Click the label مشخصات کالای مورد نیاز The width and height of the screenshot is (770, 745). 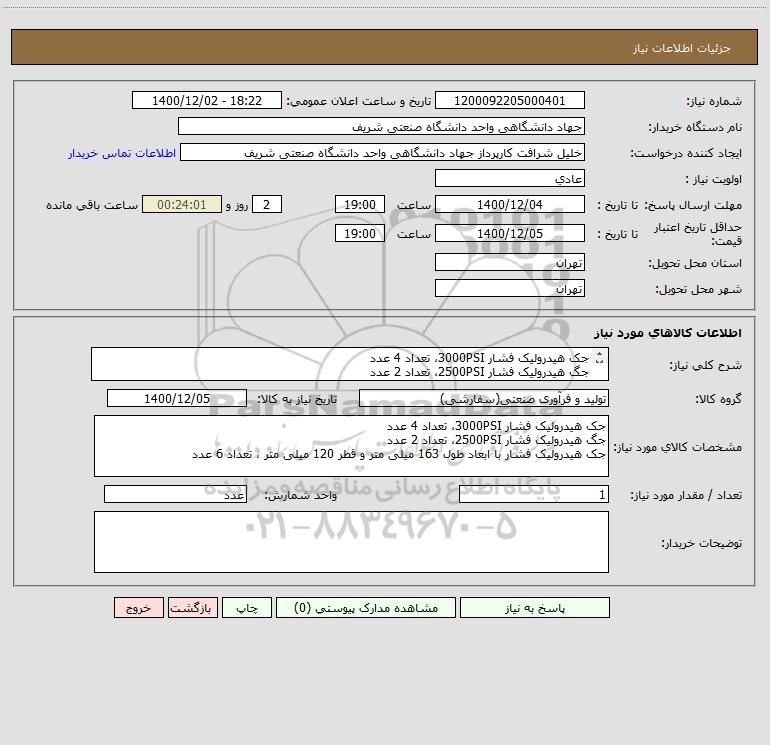tap(678, 447)
